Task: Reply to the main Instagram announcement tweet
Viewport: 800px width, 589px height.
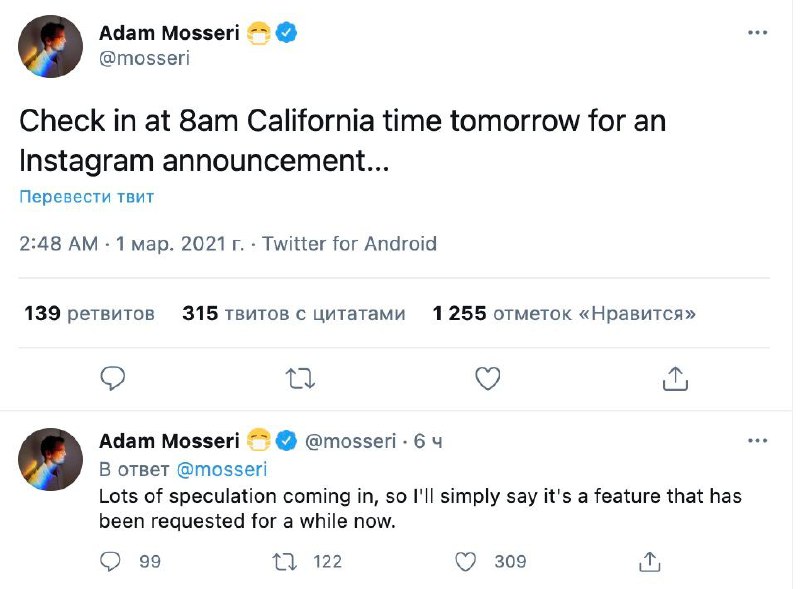Action: pyautogui.click(x=113, y=378)
